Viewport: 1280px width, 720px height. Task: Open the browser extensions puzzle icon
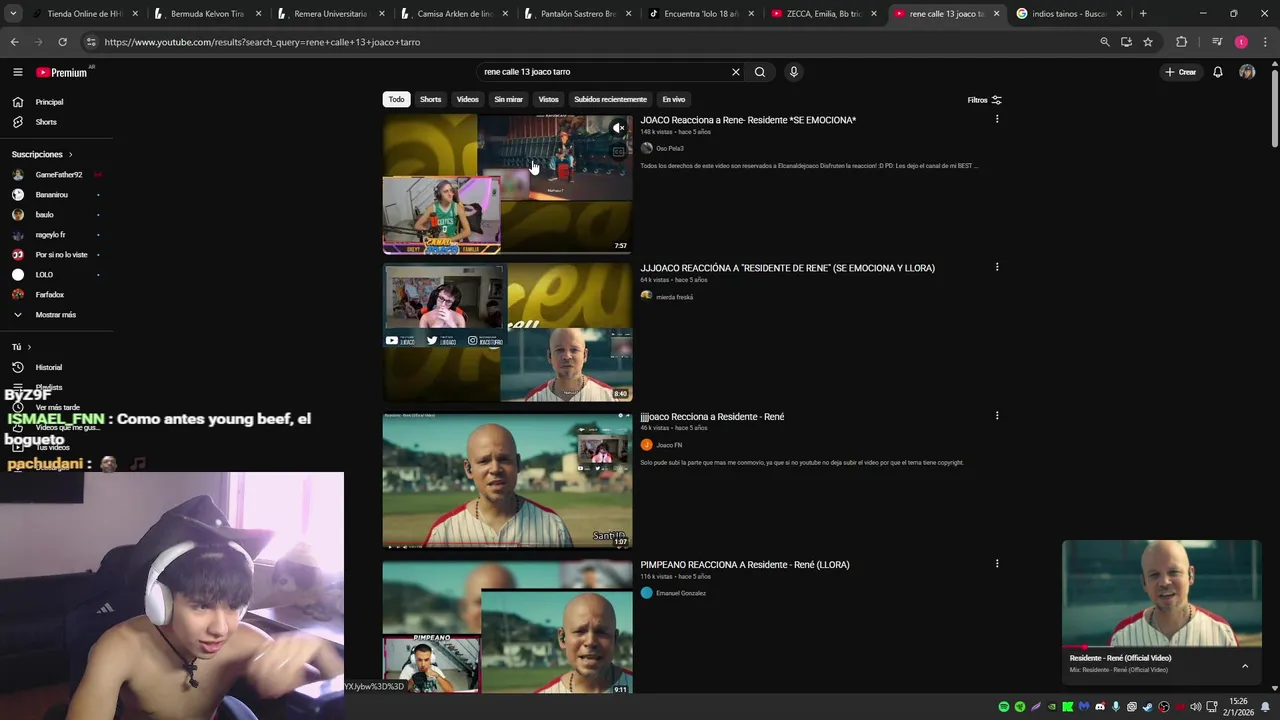point(1182,42)
